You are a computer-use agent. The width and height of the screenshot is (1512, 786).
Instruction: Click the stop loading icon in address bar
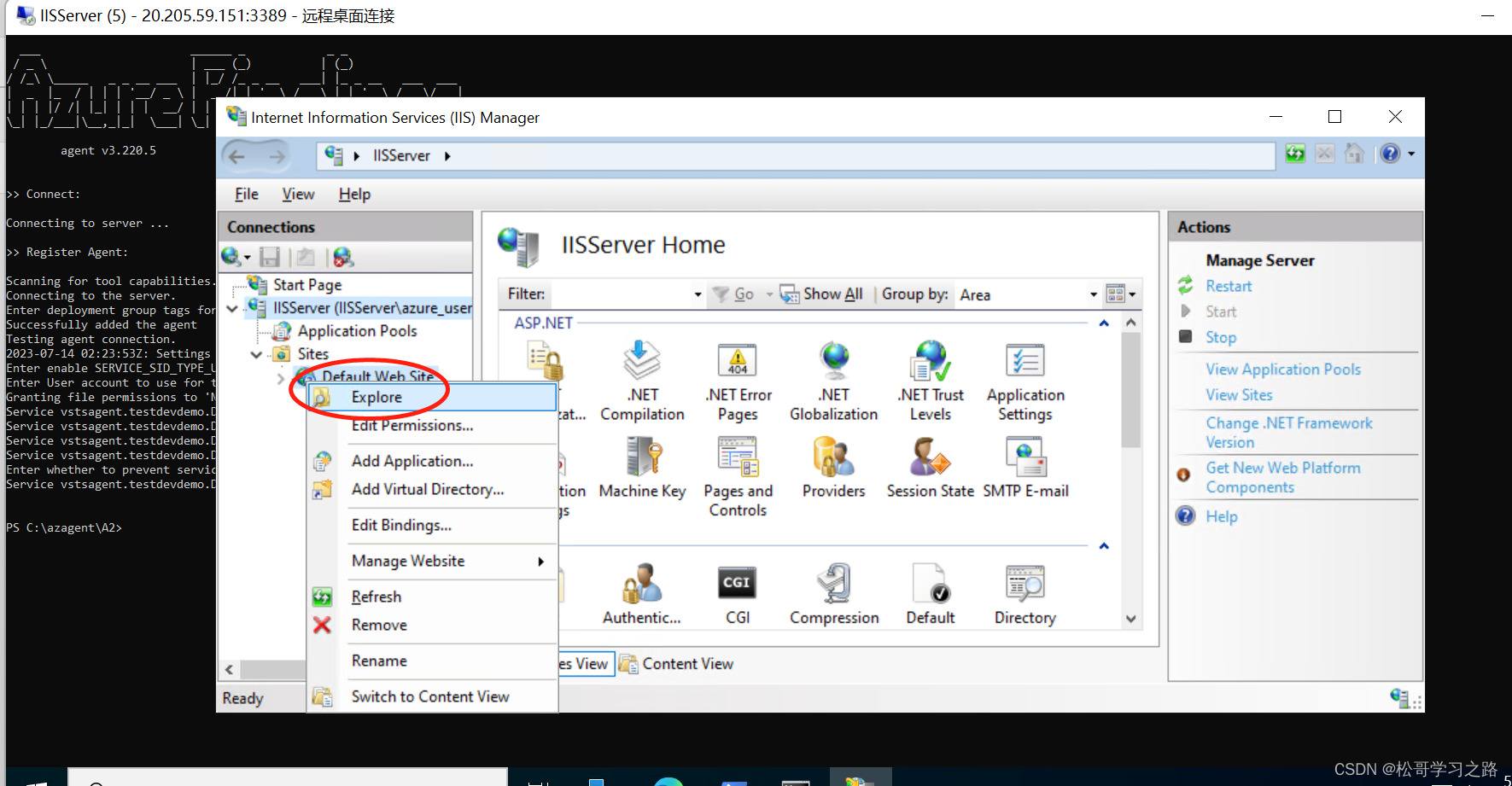[x=1324, y=154]
